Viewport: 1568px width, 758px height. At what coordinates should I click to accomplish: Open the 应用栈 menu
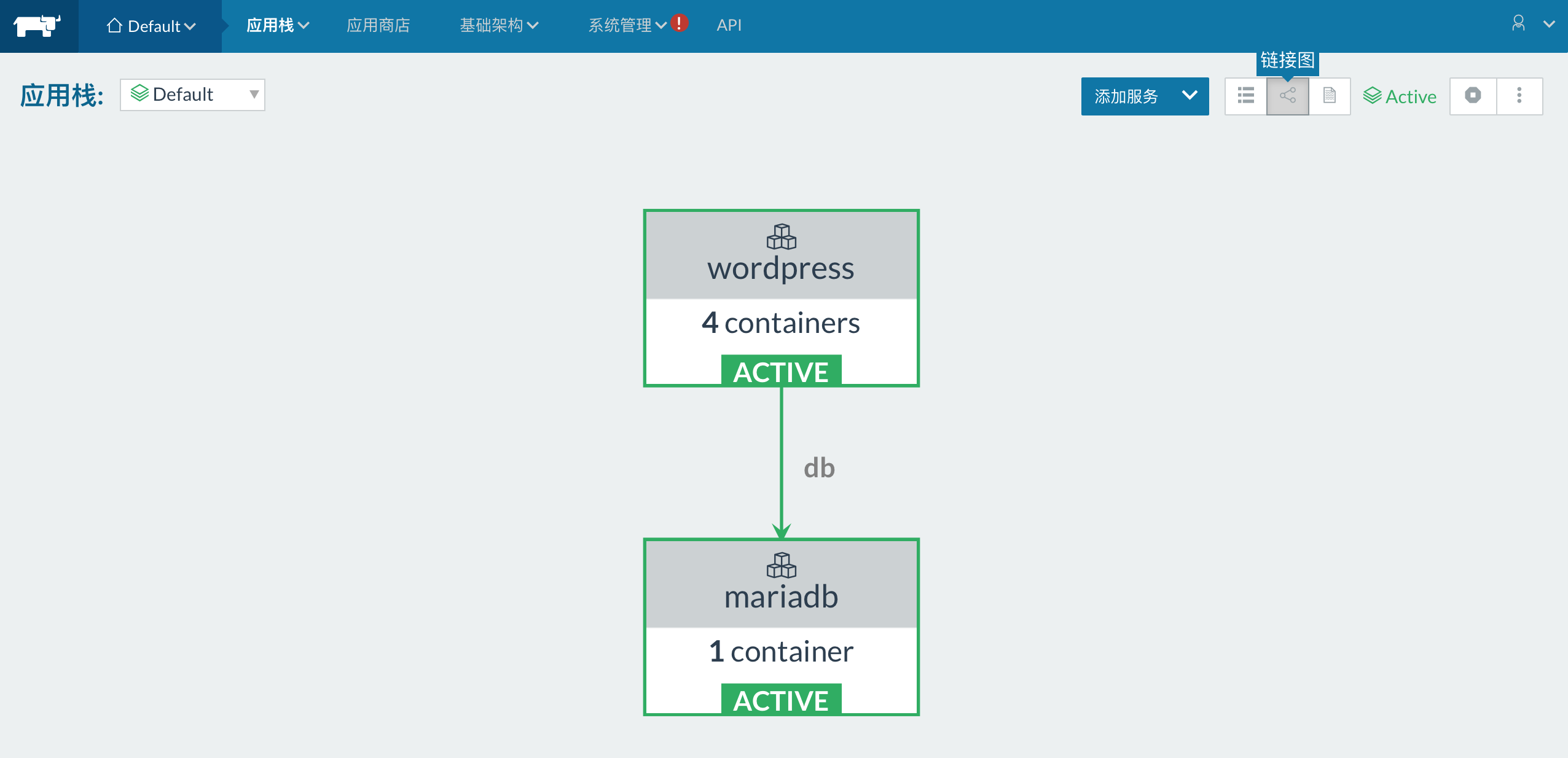tap(278, 25)
